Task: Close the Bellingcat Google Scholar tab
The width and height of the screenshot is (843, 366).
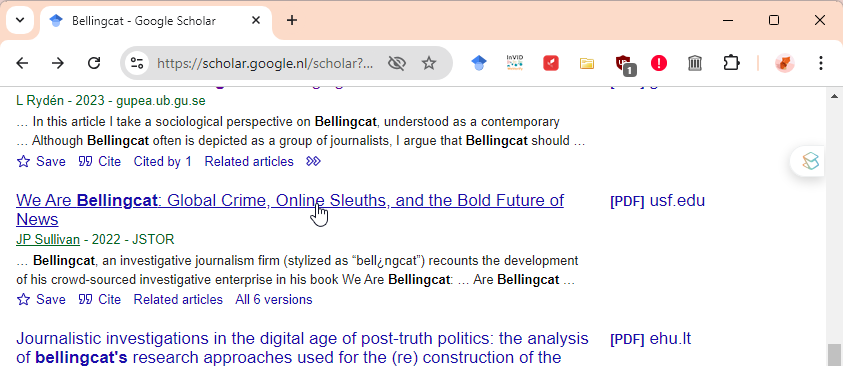Action: pyautogui.click(x=256, y=20)
